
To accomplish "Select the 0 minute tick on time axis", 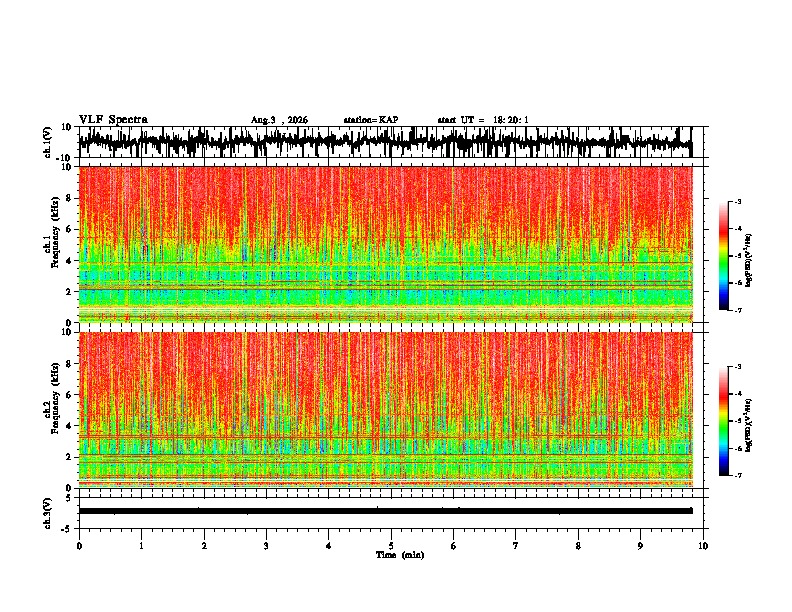I will pyautogui.click(x=79, y=546).
